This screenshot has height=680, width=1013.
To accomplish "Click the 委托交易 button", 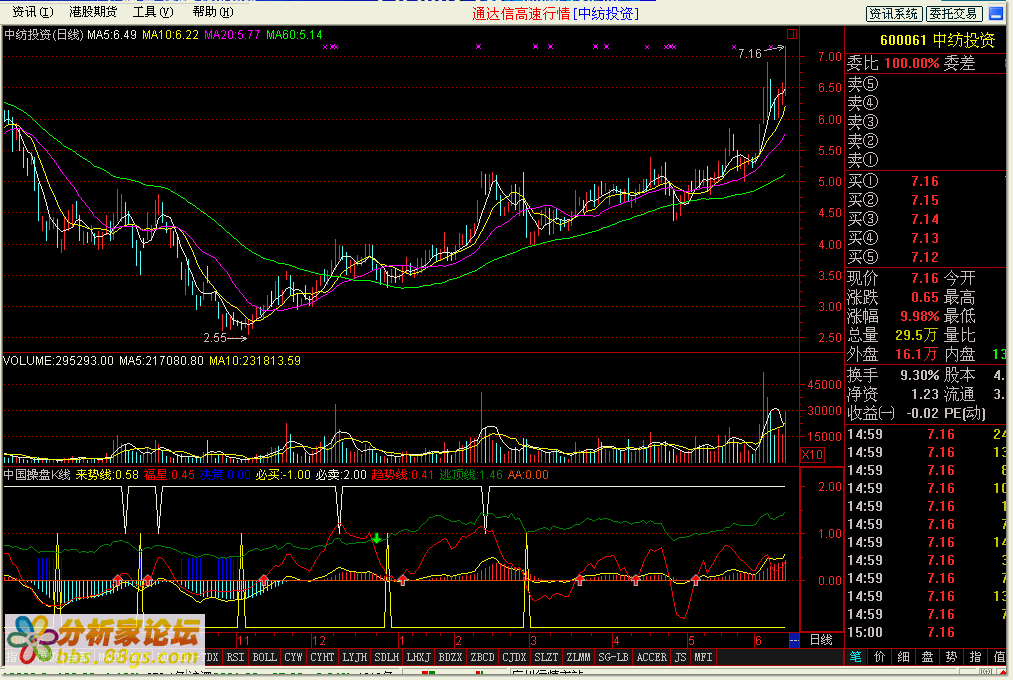I will [954, 14].
